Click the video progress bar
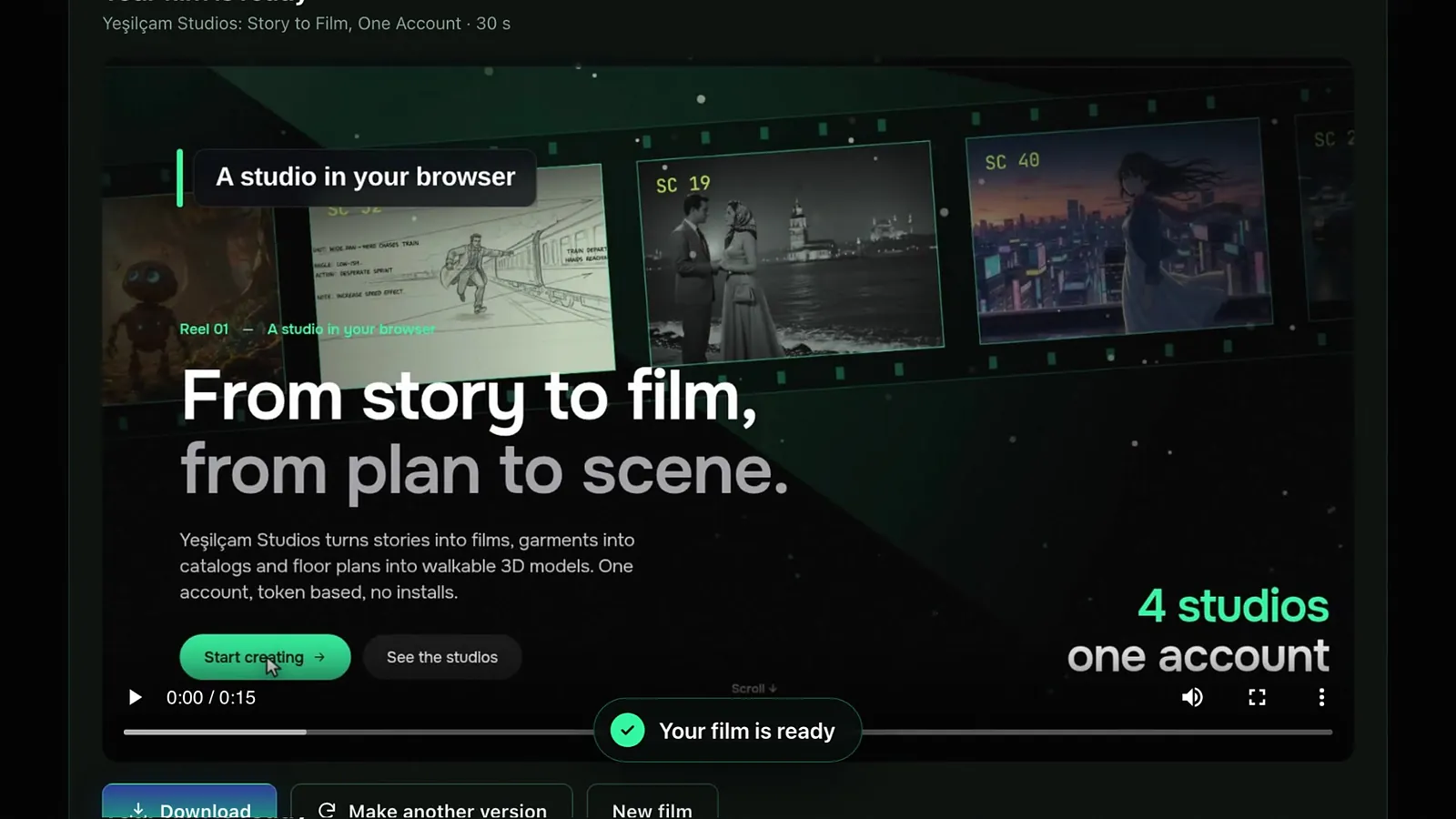Screen dimensions: 1456x819 pyautogui.click(x=728, y=732)
